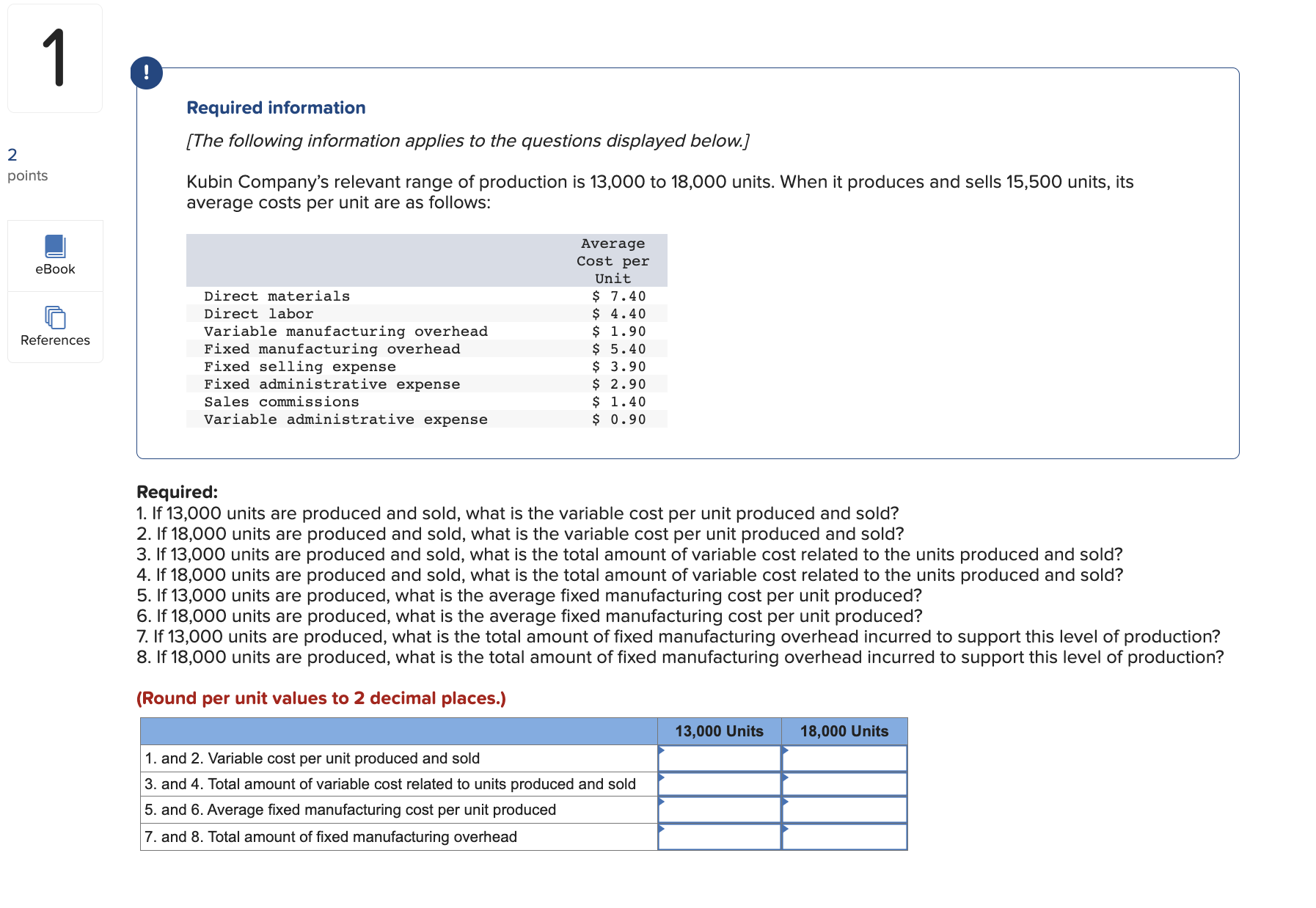Click the 13,000 Units column header
Screen dimensions: 1316x908
click(720, 731)
